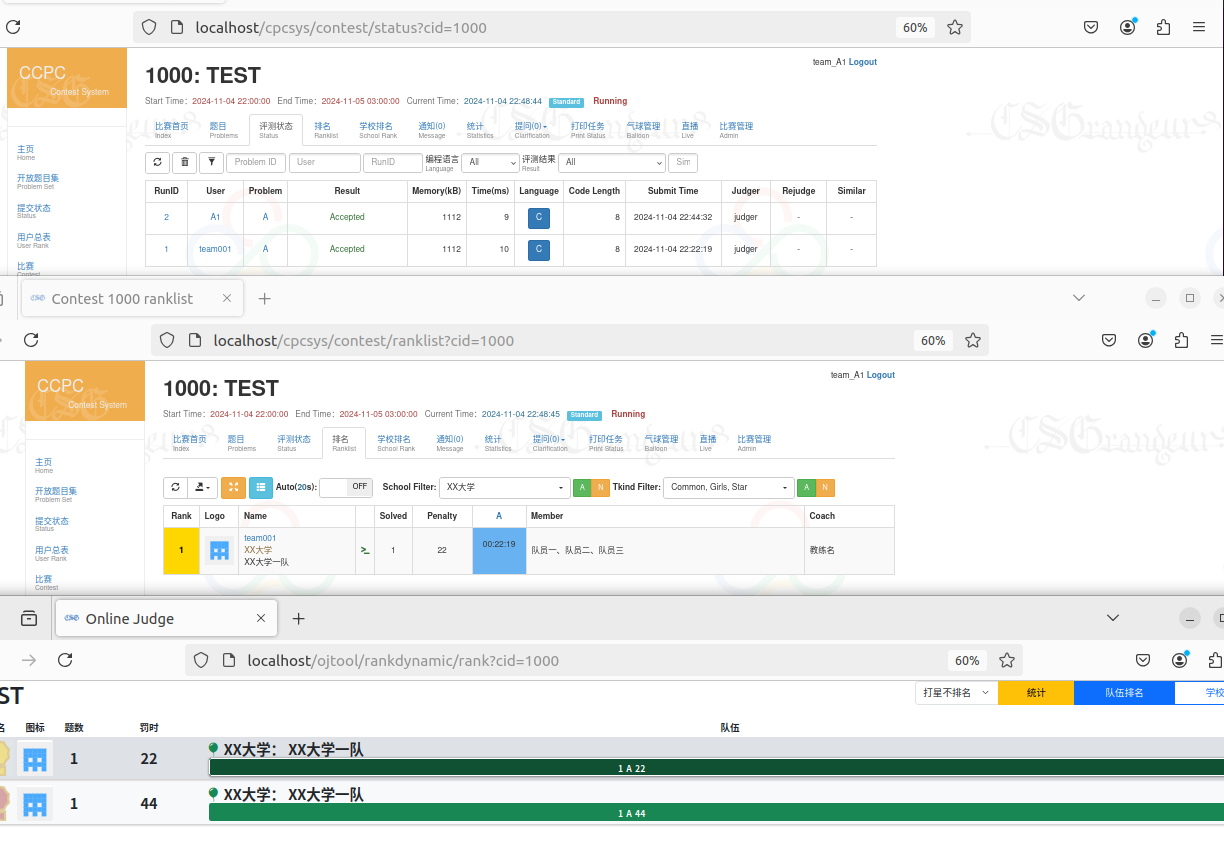Click Logout in the status window

863,62
